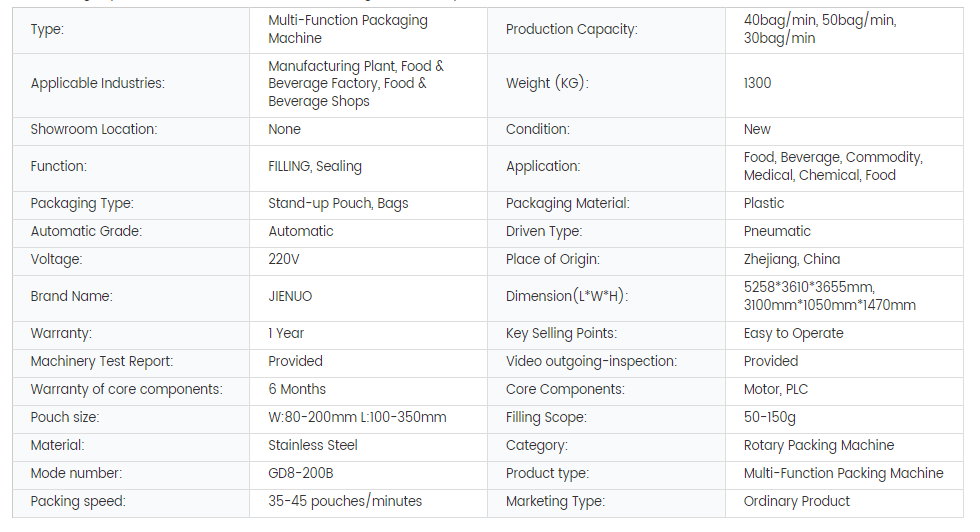Viewport: 980px width, 532px height.
Task: Click the 'Dimension(L*W*H):' label
Action: (x=566, y=296)
